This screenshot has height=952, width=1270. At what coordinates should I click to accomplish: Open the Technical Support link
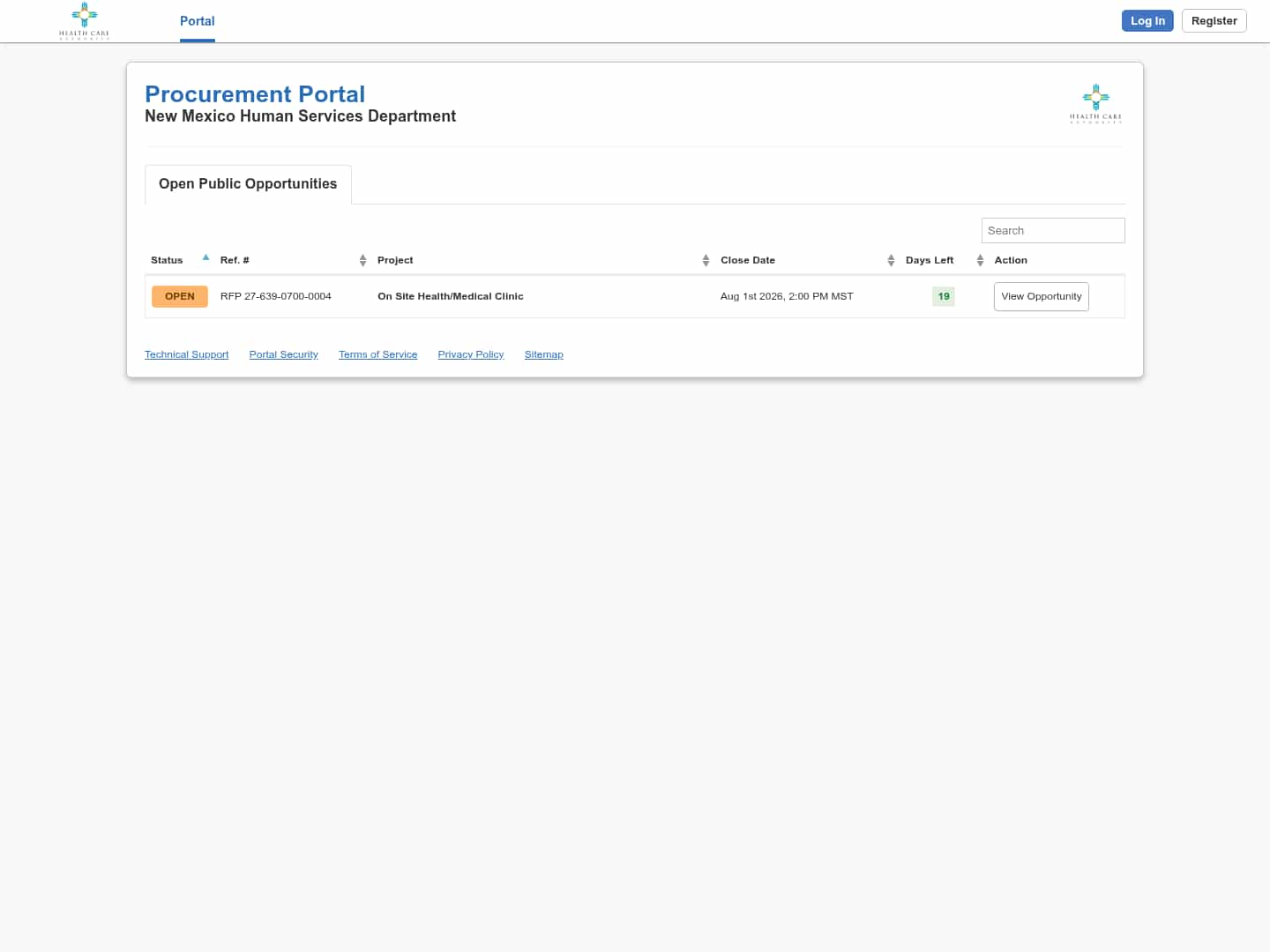tap(186, 354)
